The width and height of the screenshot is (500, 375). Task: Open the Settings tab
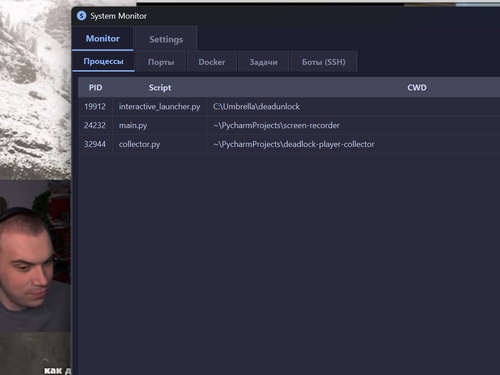point(166,39)
